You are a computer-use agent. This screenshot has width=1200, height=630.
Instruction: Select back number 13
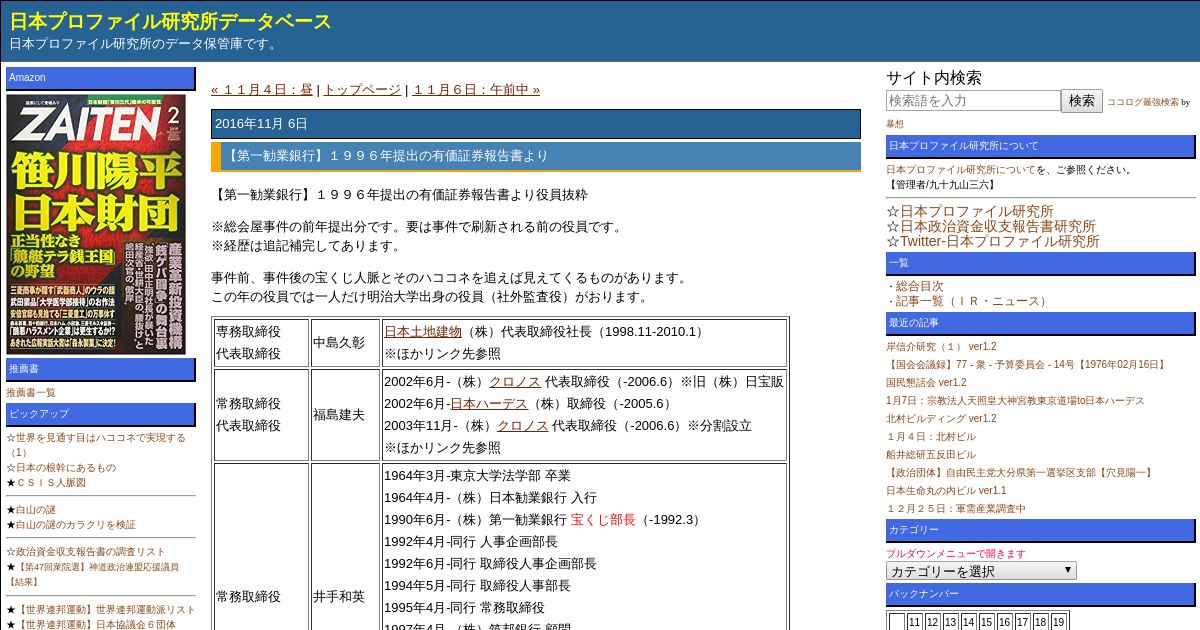tap(950, 622)
